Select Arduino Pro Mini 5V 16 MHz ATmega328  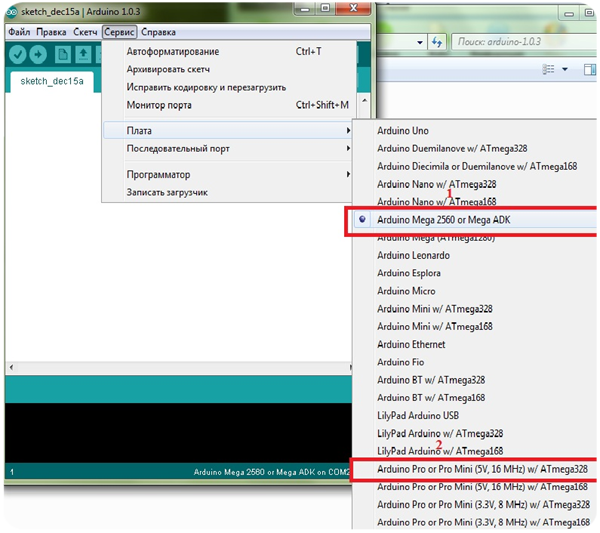474,469
